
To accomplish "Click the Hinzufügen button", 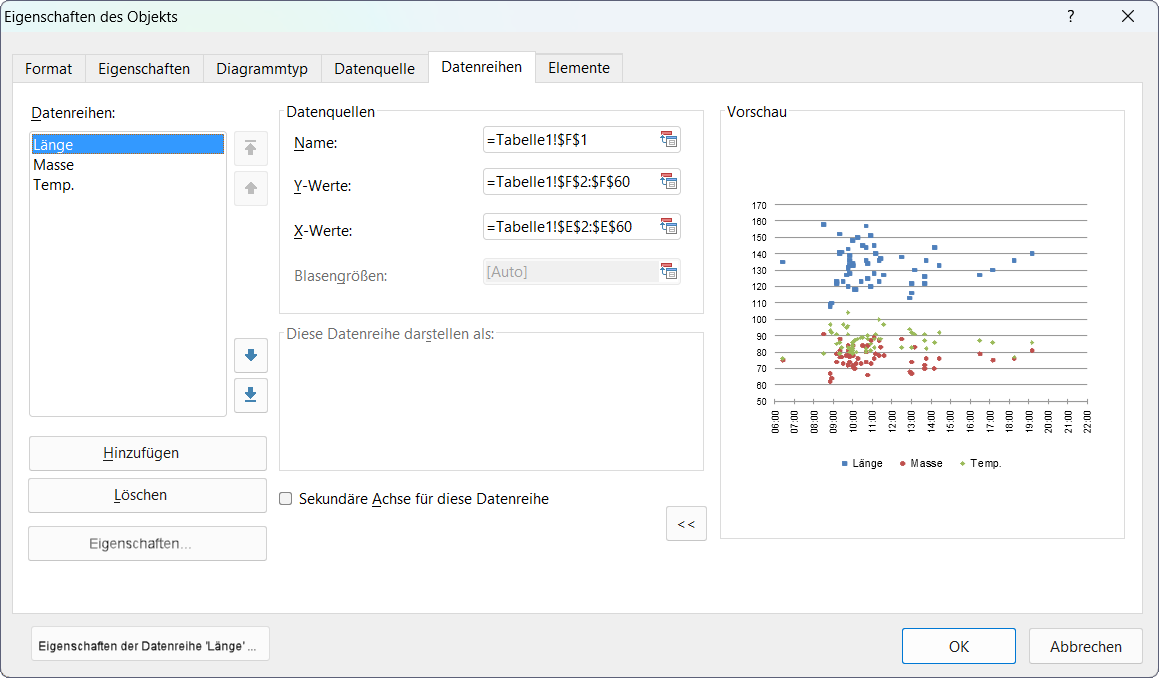I will [148, 453].
